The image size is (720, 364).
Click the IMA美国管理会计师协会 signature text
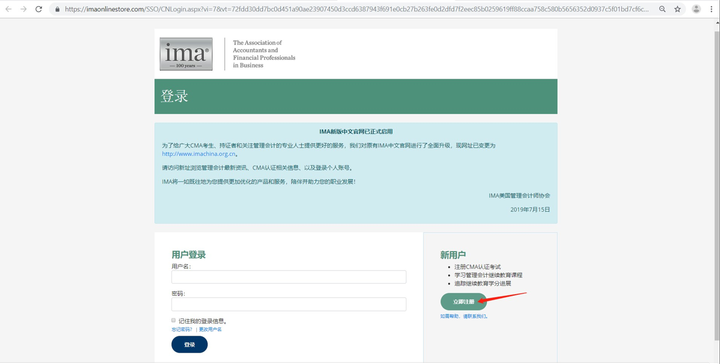click(519, 196)
